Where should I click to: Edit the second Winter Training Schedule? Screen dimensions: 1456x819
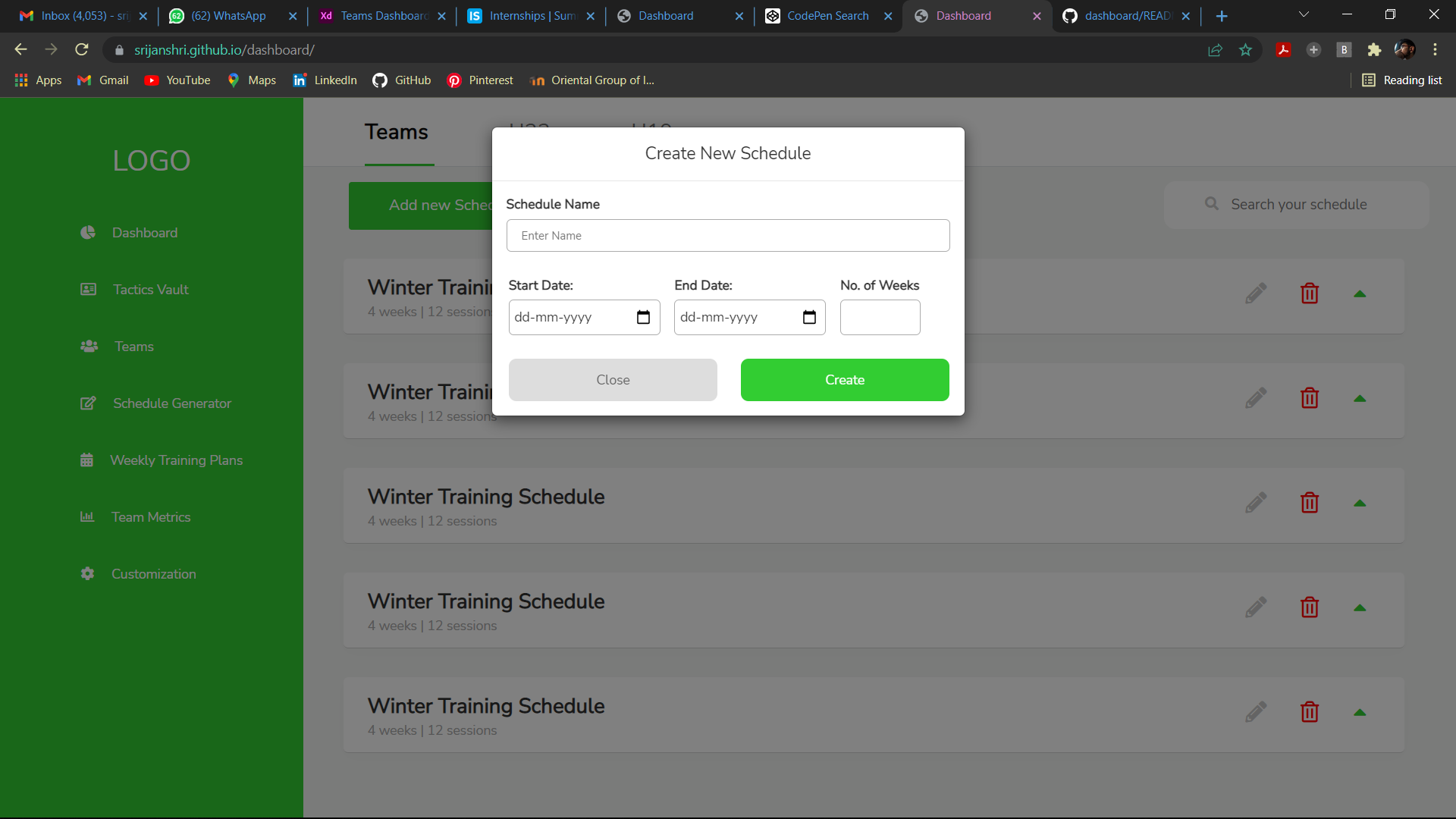coord(1256,398)
